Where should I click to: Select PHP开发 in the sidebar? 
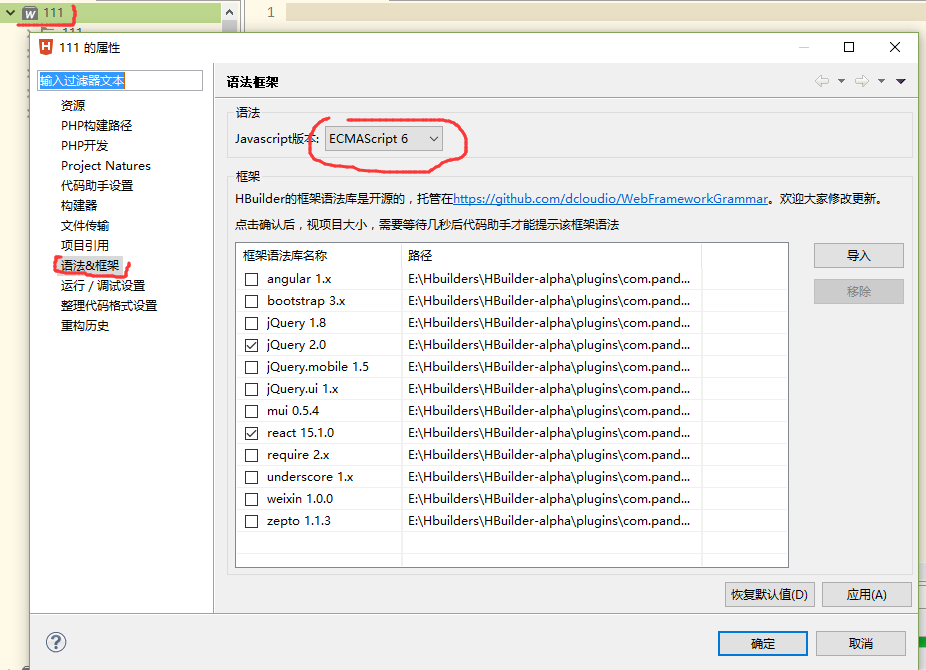[x=84, y=145]
